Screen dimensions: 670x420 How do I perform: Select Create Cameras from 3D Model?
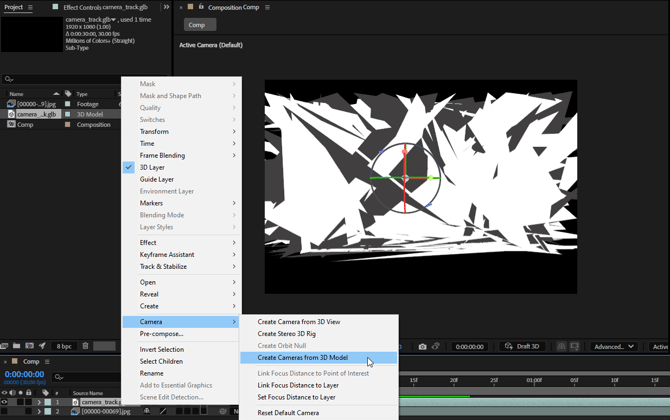(302, 357)
